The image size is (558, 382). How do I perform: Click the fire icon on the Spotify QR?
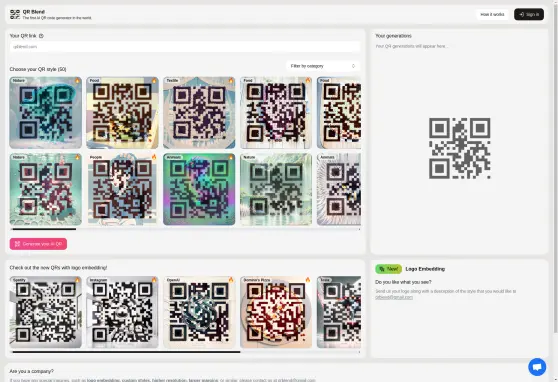pyautogui.click(x=77, y=280)
